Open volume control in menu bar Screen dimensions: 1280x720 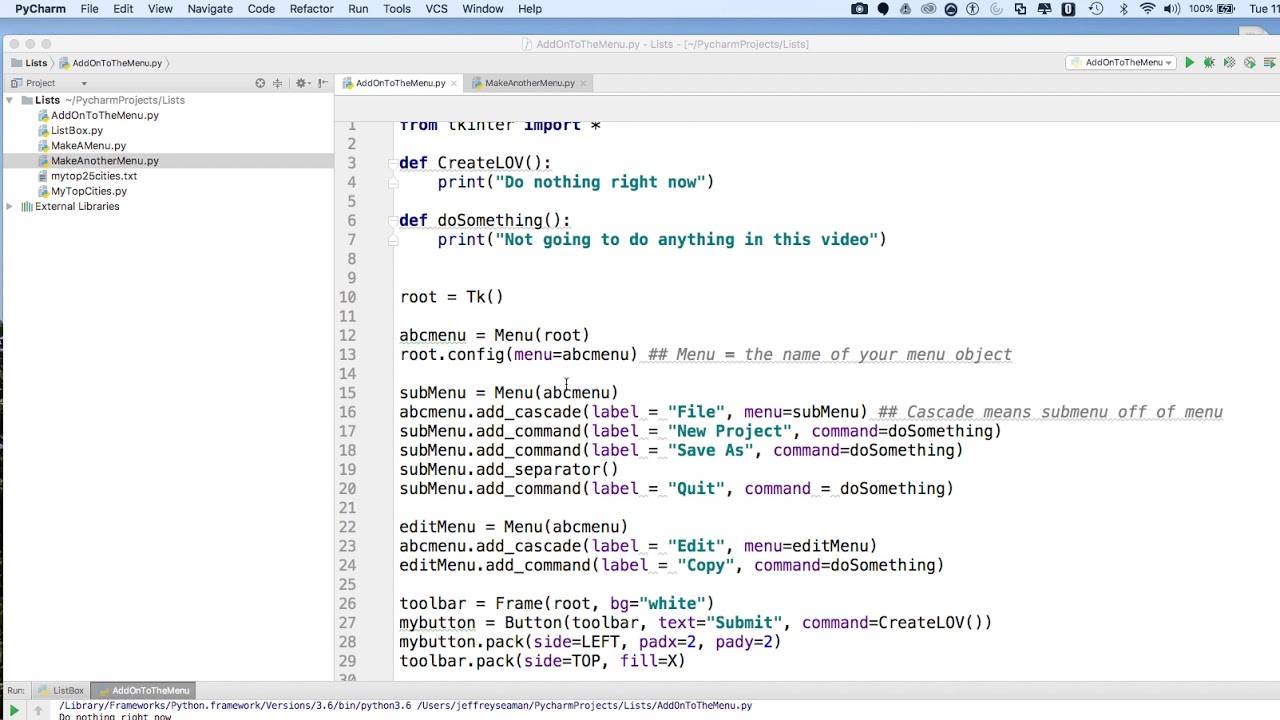tap(1171, 9)
